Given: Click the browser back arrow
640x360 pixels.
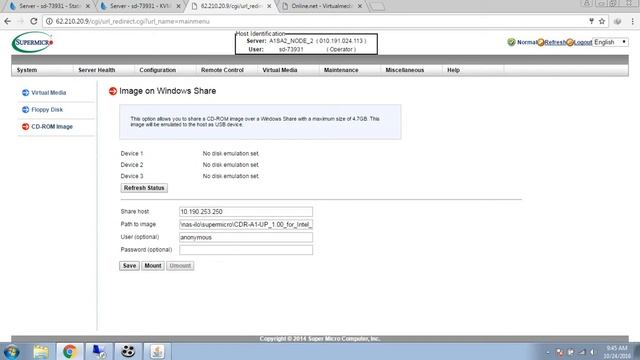Looking at the screenshot, I should click(x=8, y=21).
